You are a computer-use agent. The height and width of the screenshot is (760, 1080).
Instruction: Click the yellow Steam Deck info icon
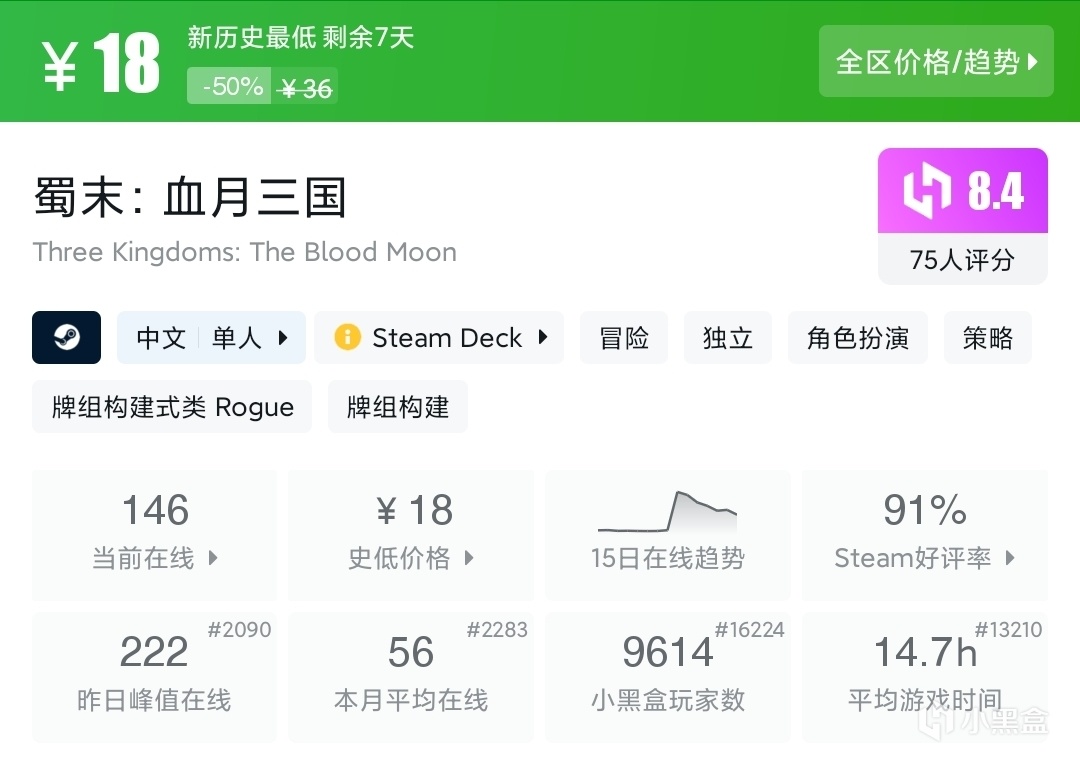[347, 337]
